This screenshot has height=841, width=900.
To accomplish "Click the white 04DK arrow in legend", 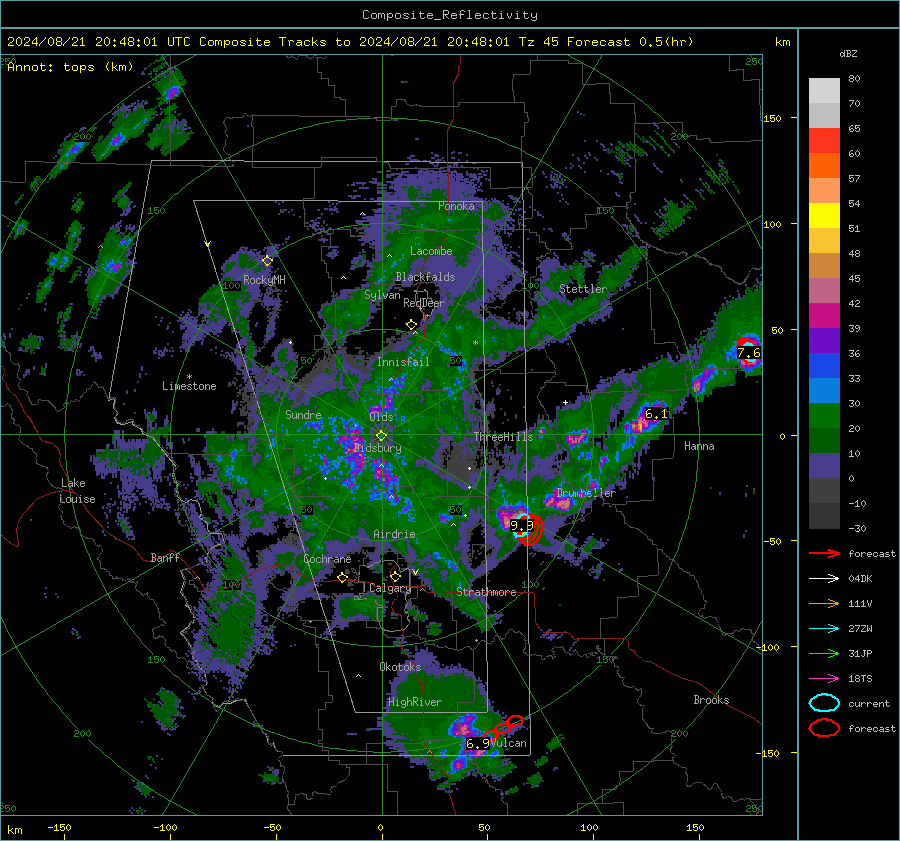I will click(824, 578).
